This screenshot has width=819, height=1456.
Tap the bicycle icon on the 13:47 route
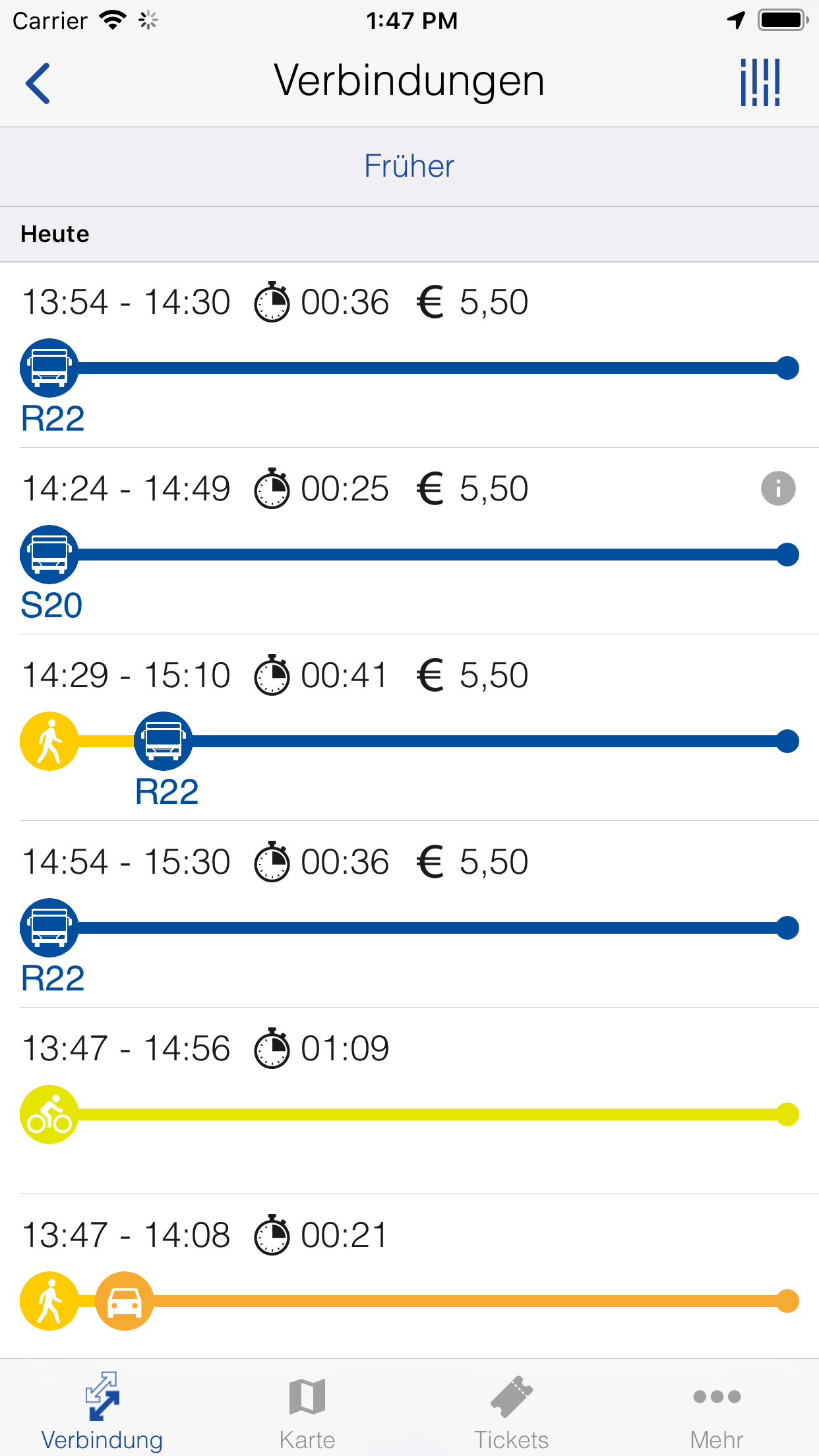[49, 1114]
